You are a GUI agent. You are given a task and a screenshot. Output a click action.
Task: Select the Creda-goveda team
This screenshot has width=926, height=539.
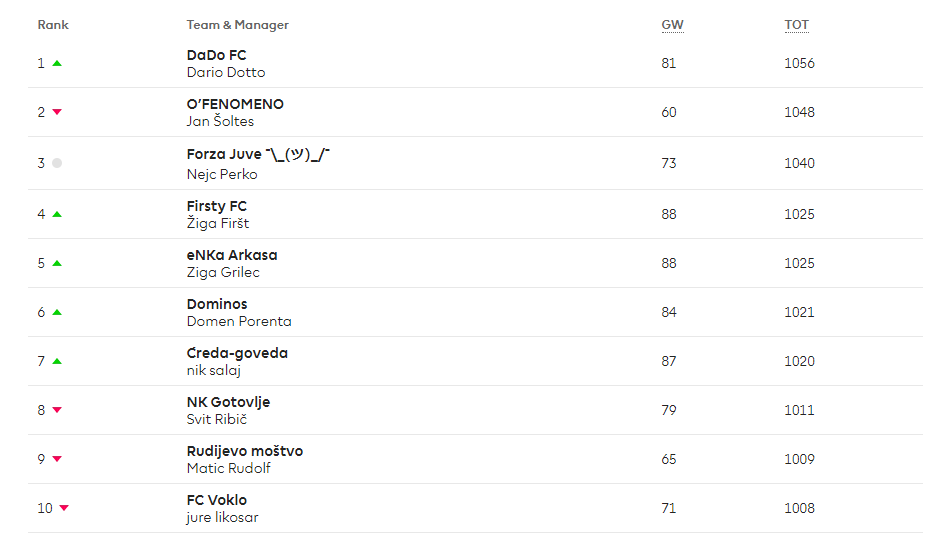[x=237, y=353]
